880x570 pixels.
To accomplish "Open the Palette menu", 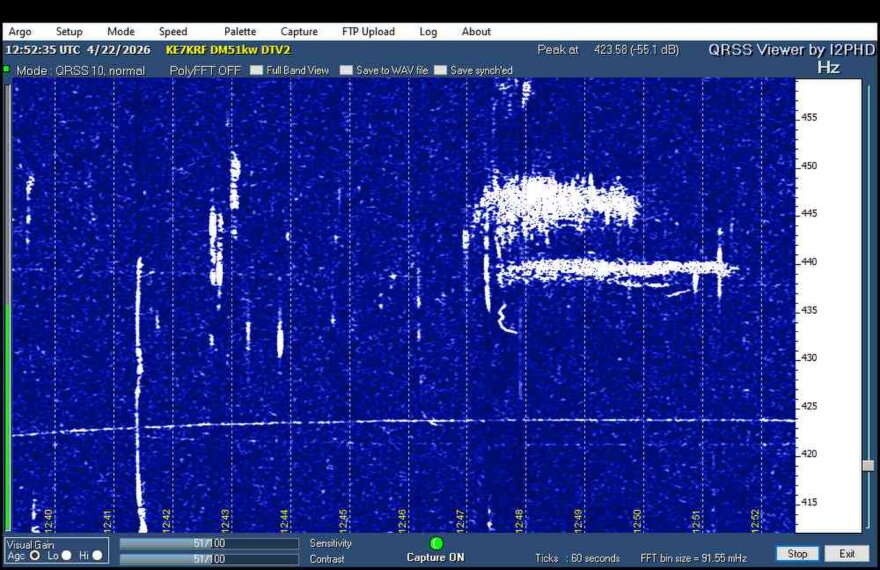I will click(x=240, y=32).
